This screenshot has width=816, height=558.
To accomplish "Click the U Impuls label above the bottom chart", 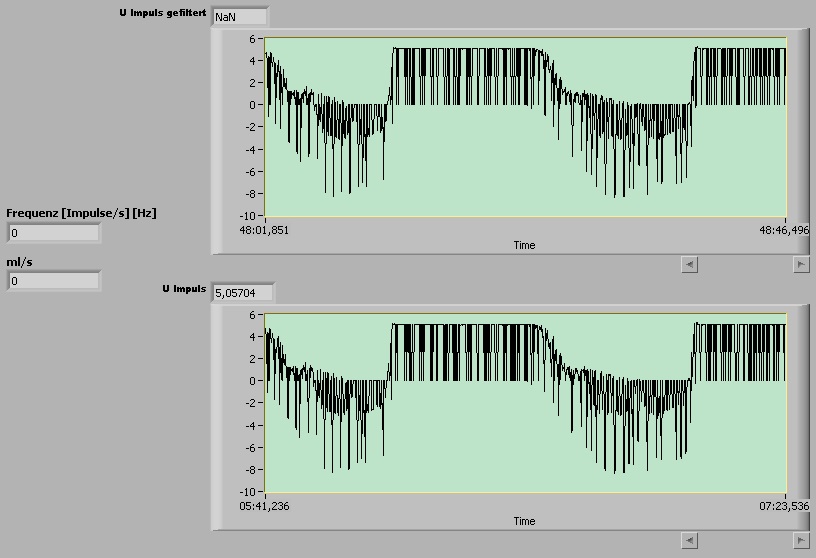I will tap(184, 289).
